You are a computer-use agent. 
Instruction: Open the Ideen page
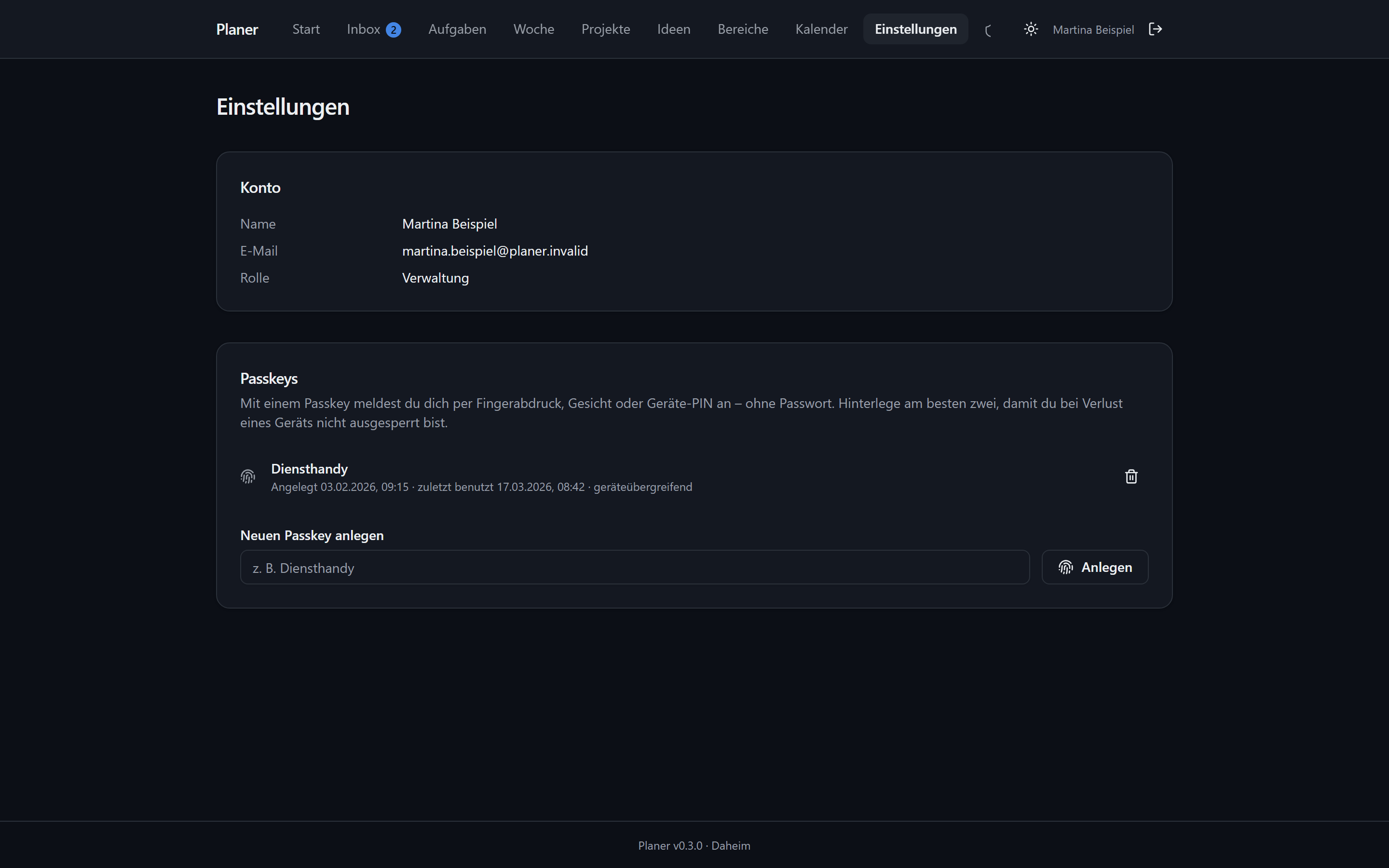pyautogui.click(x=674, y=29)
